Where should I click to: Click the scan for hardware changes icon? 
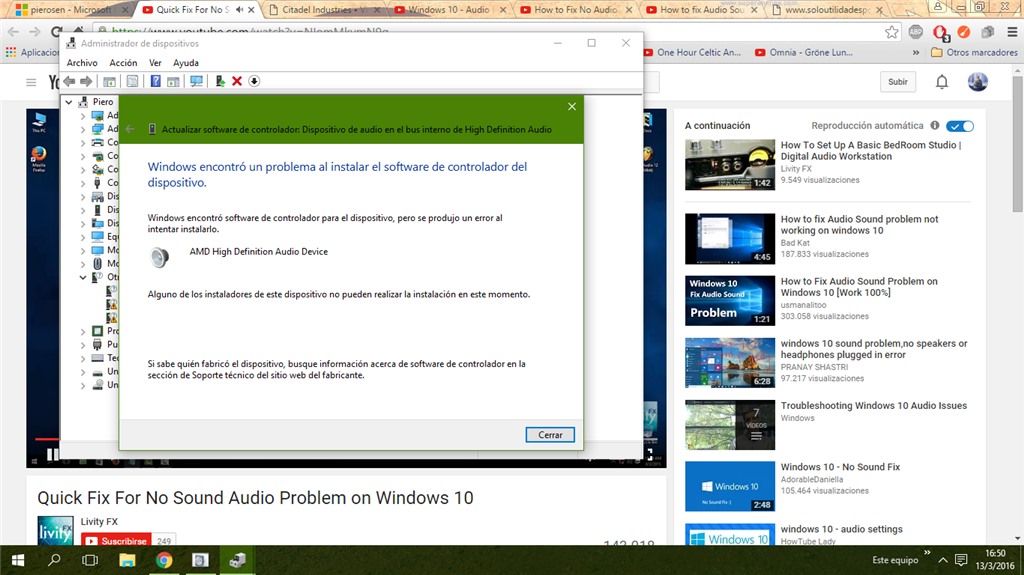click(196, 81)
